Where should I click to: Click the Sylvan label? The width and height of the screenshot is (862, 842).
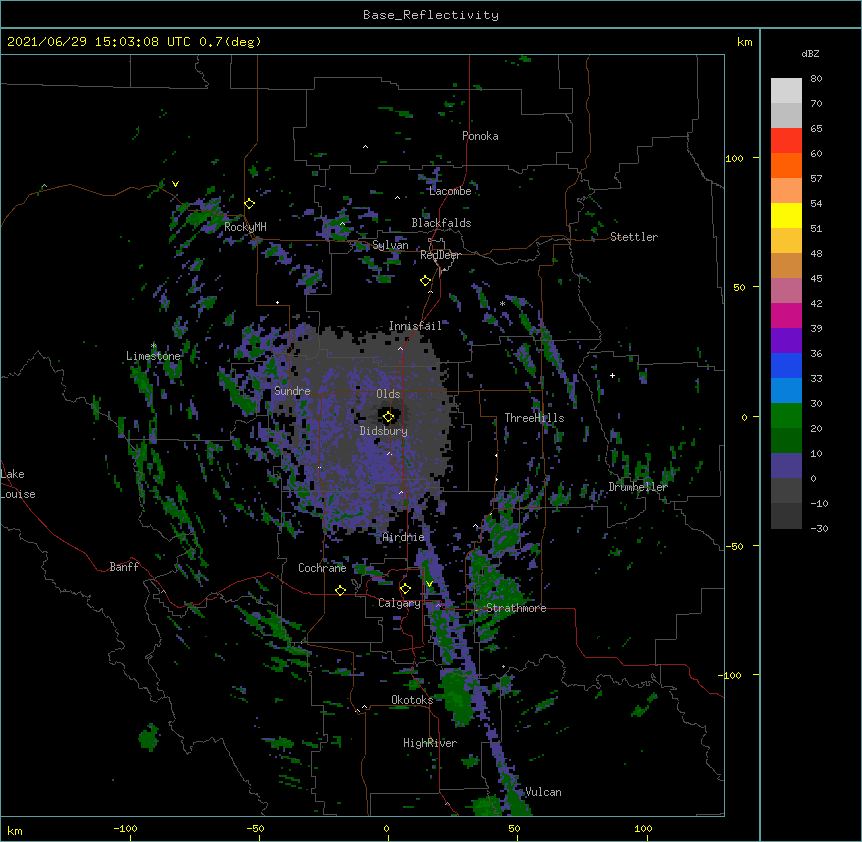tap(390, 245)
